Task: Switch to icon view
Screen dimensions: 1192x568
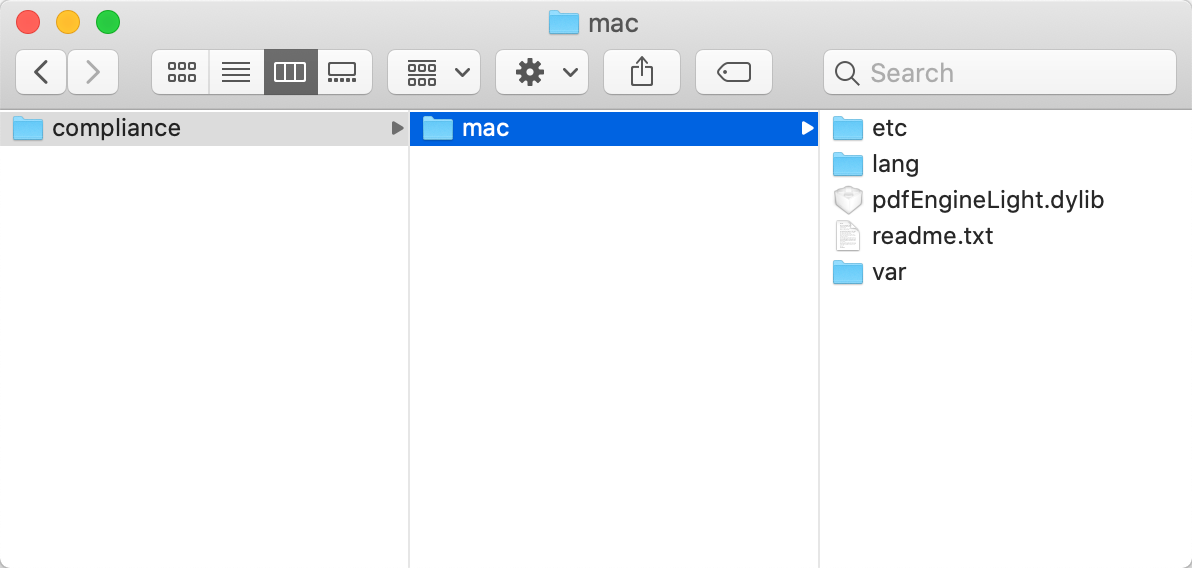Action: coord(181,72)
